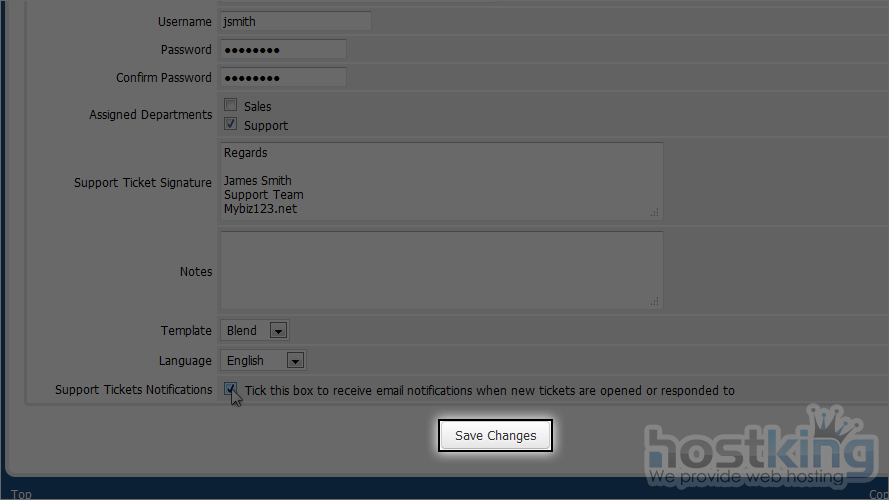Select the Confirm Password field
The width and height of the screenshot is (889, 500).
coord(283,77)
